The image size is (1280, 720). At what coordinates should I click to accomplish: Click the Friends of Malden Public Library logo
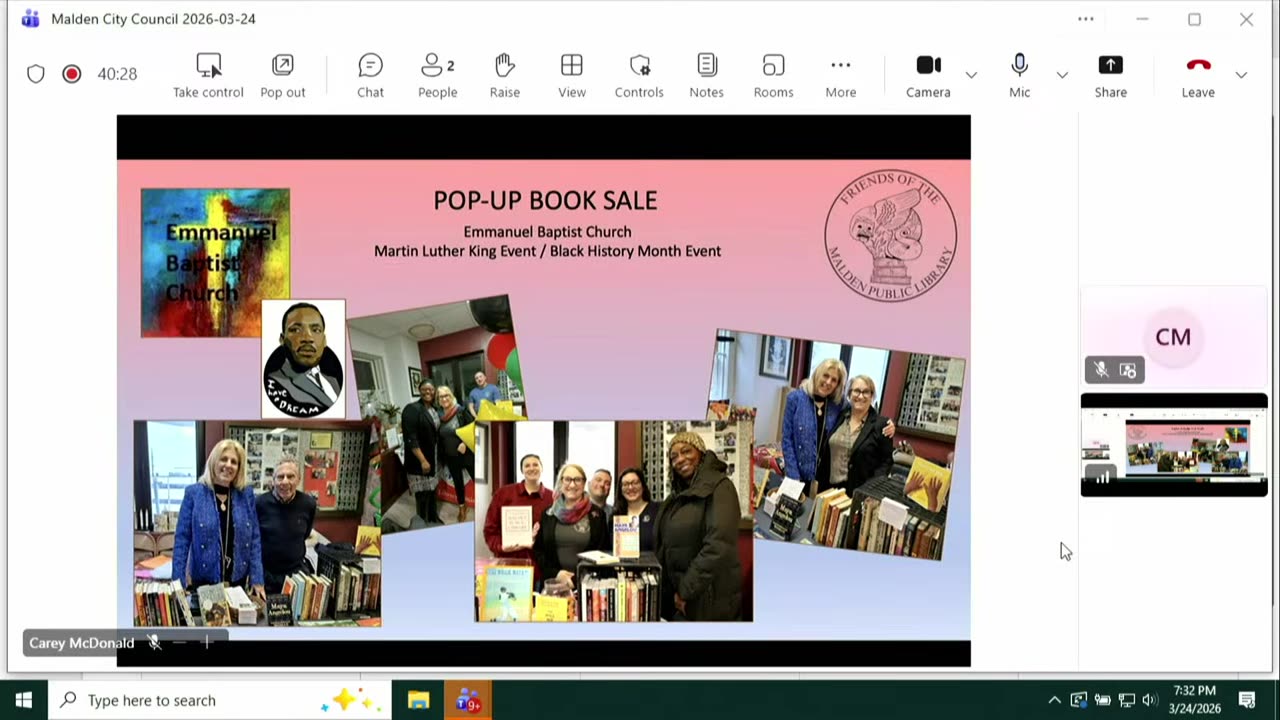[x=890, y=236]
